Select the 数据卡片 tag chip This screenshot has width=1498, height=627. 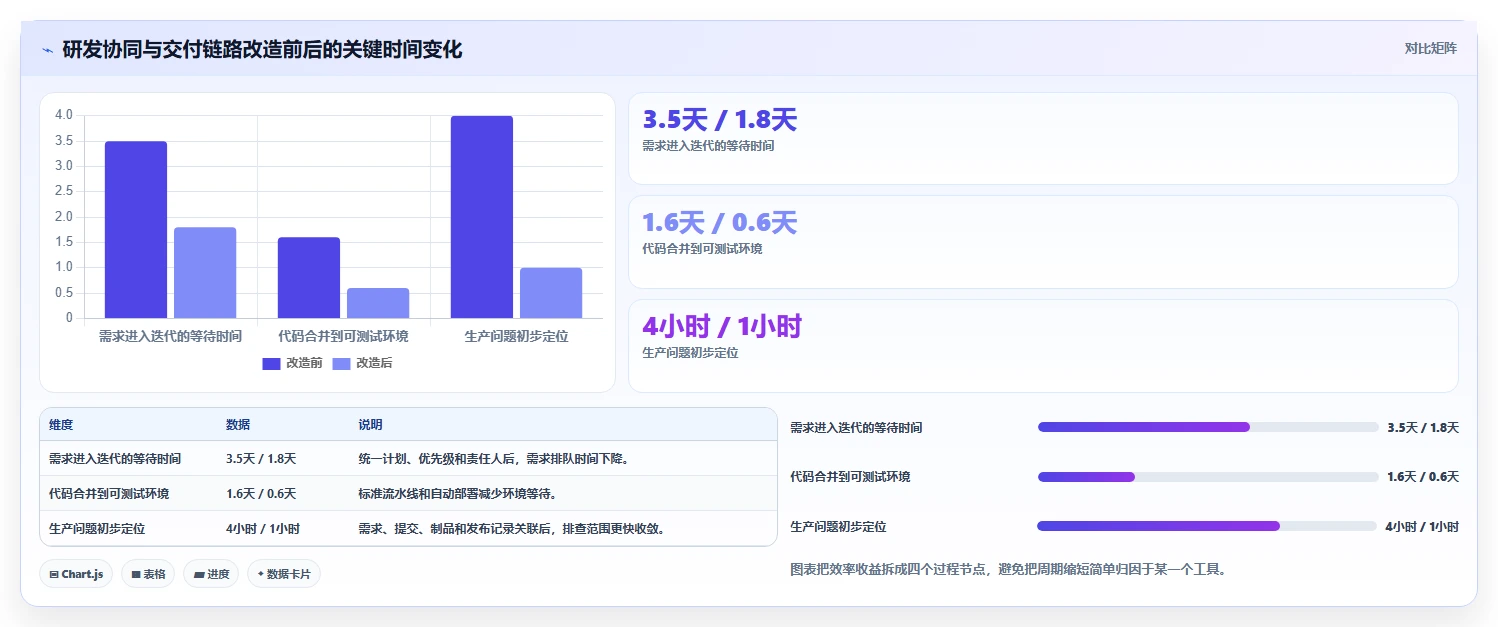pyautogui.click(x=284, y=574)
